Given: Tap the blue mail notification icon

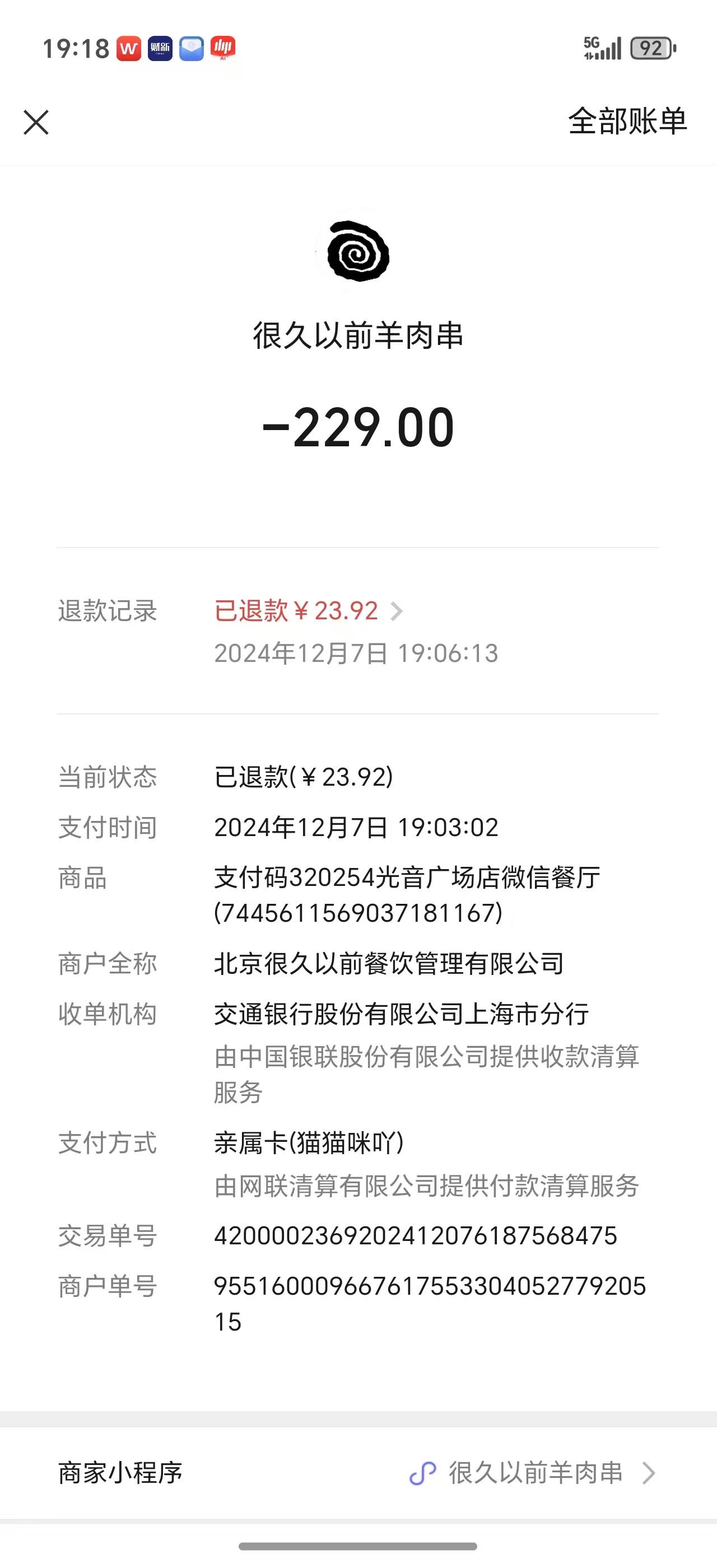Looking at the screenshot, I should (191, 49).
